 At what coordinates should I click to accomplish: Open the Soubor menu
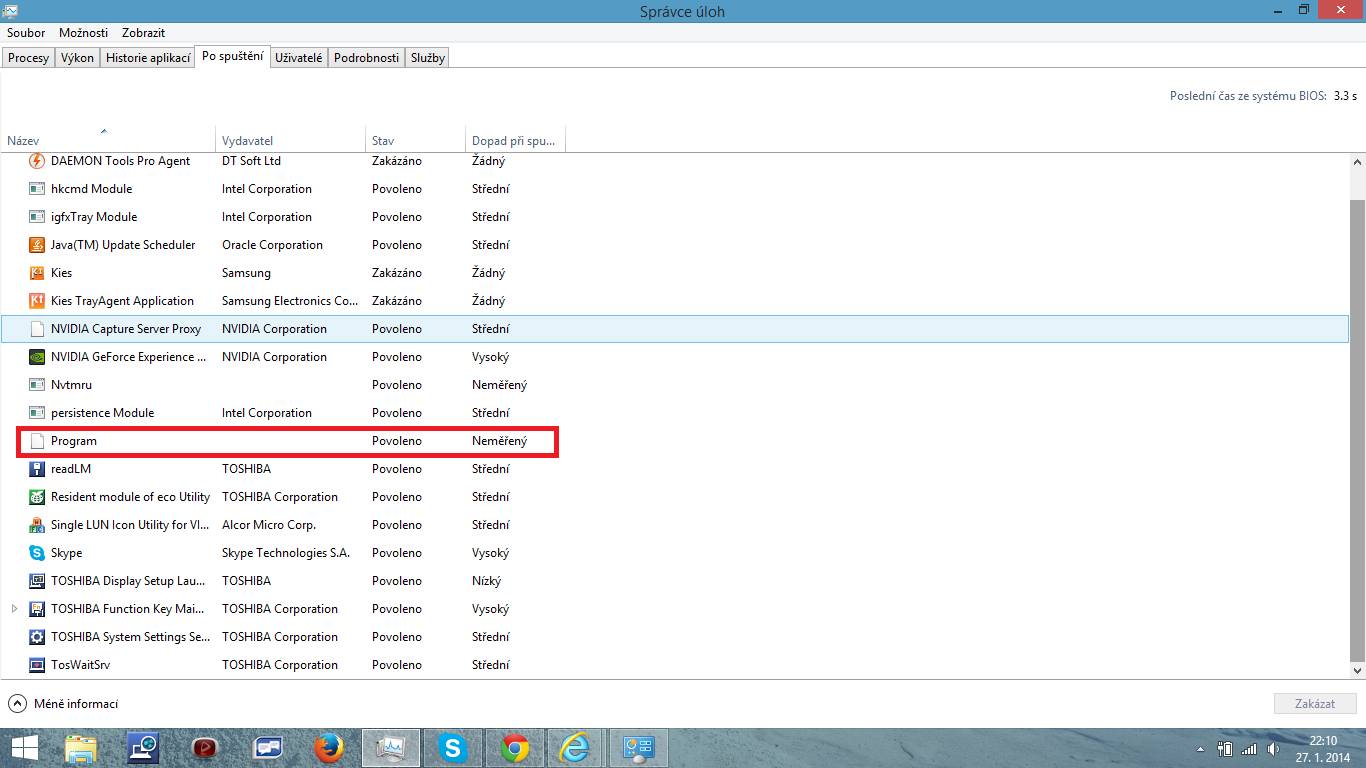pos(26,33)
